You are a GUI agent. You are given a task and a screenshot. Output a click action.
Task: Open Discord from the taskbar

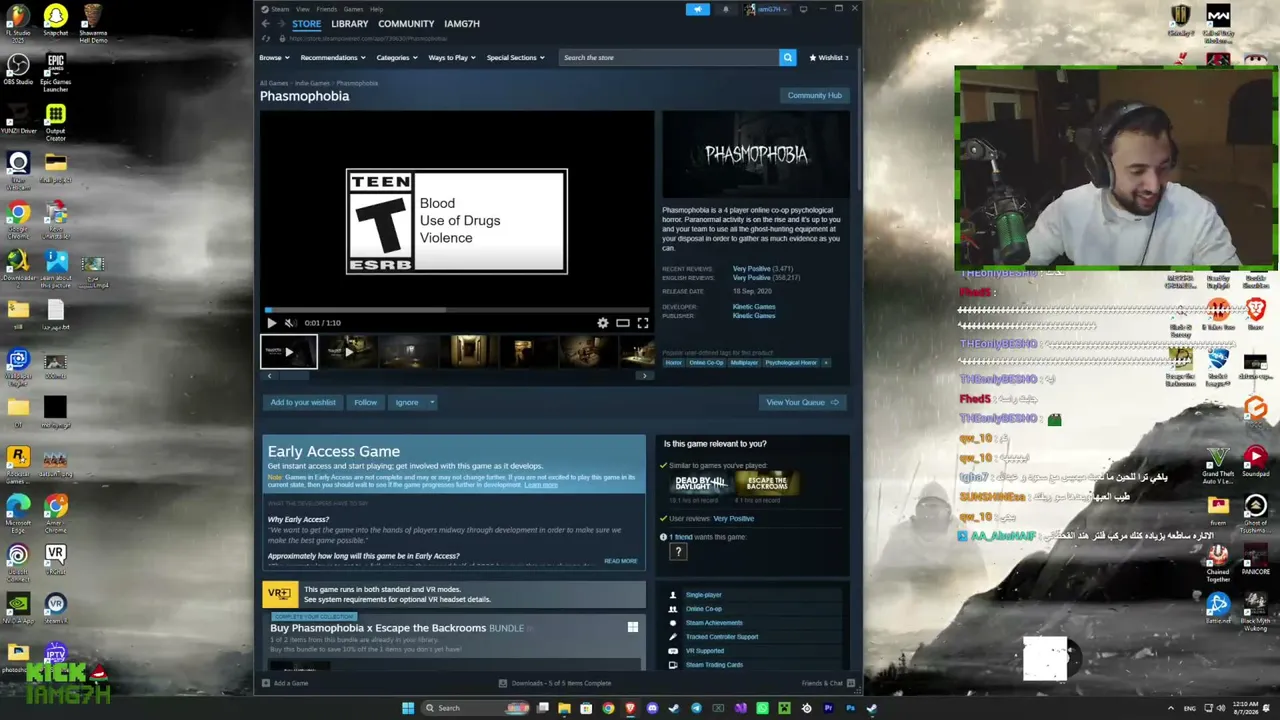pyautogui.click(x=652, y=708)
